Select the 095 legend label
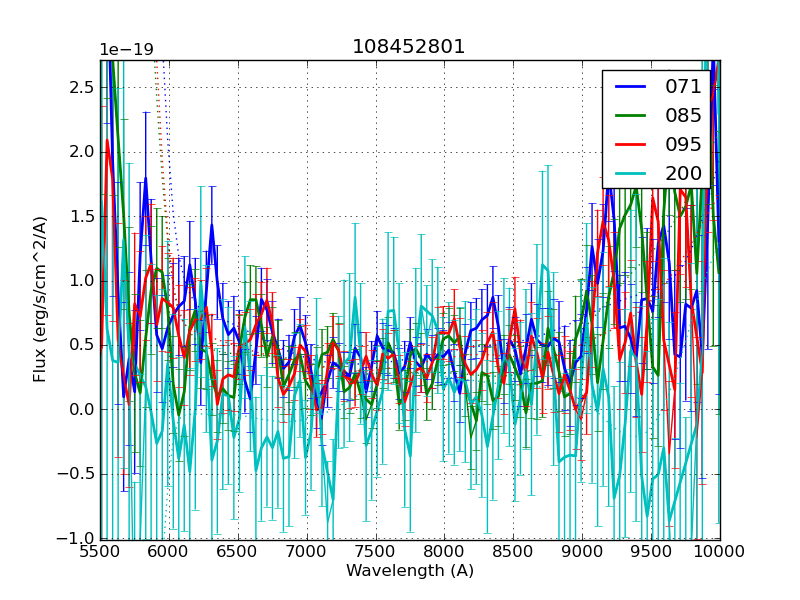 coord(683,144)
